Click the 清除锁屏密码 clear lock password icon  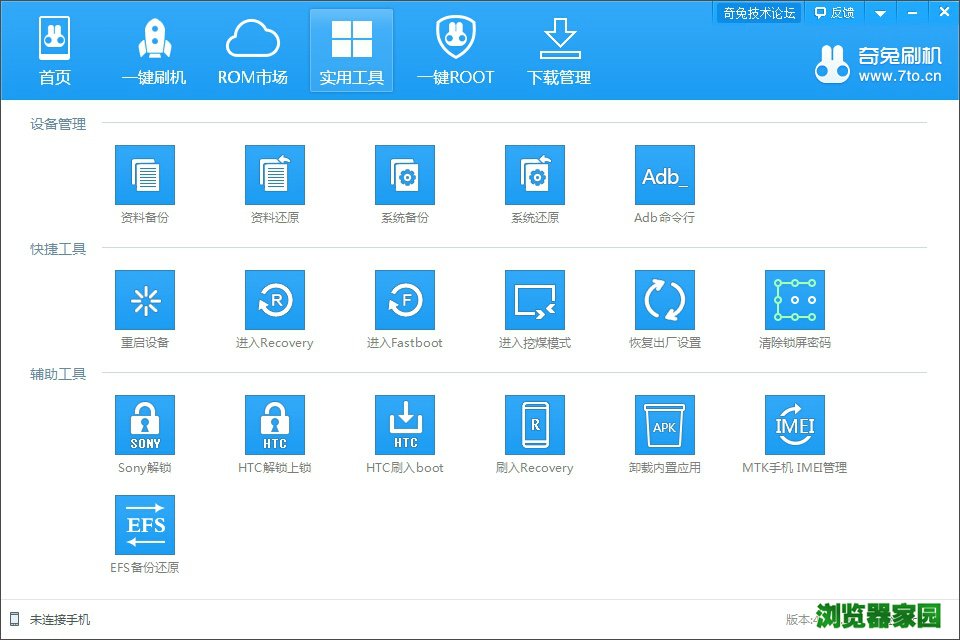tap(795, 300)
